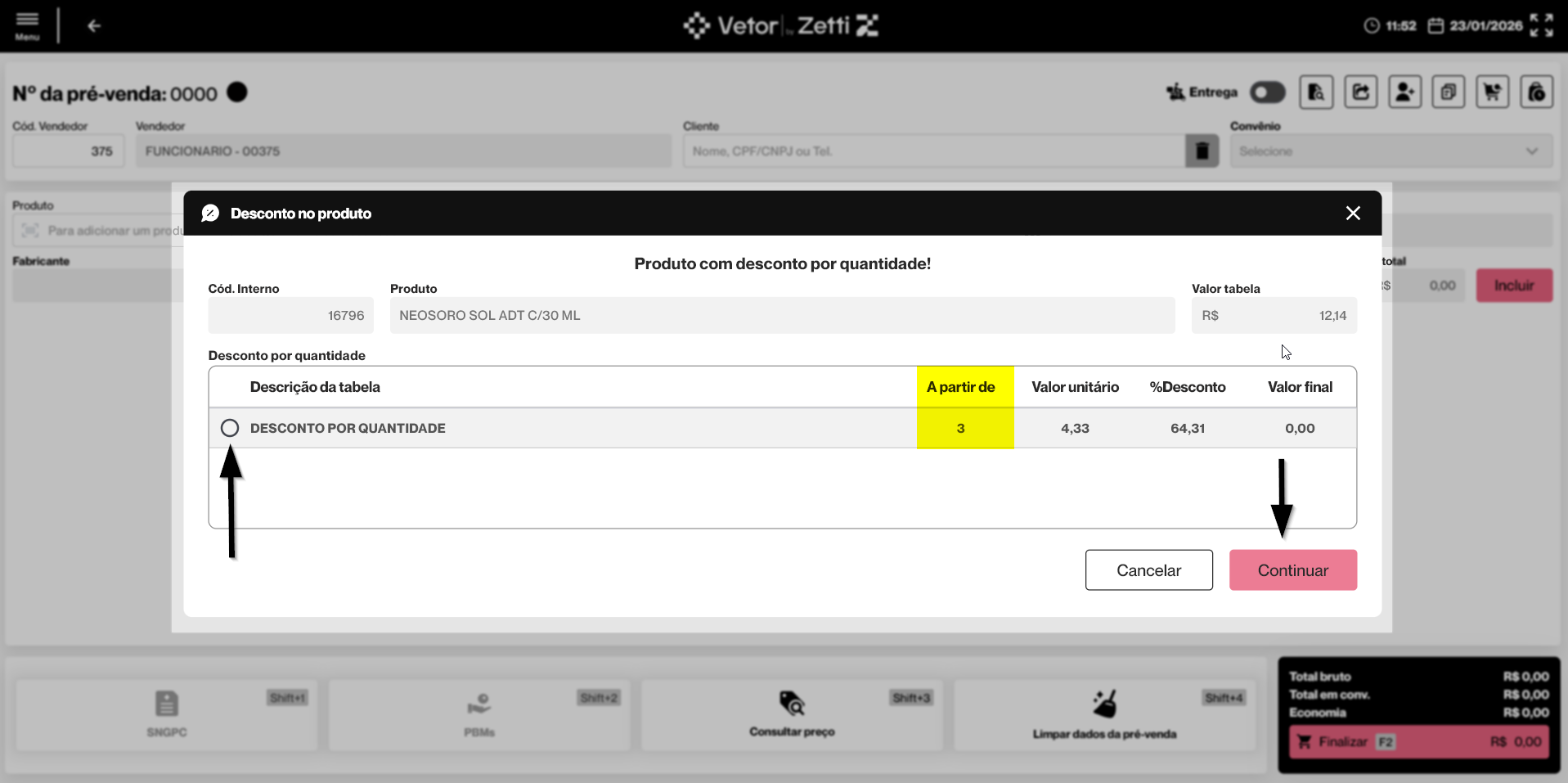Click the Vetor Zetti logo
Image resolution: width=1568 pixels, height=783 pixels.
click(781, 25)
